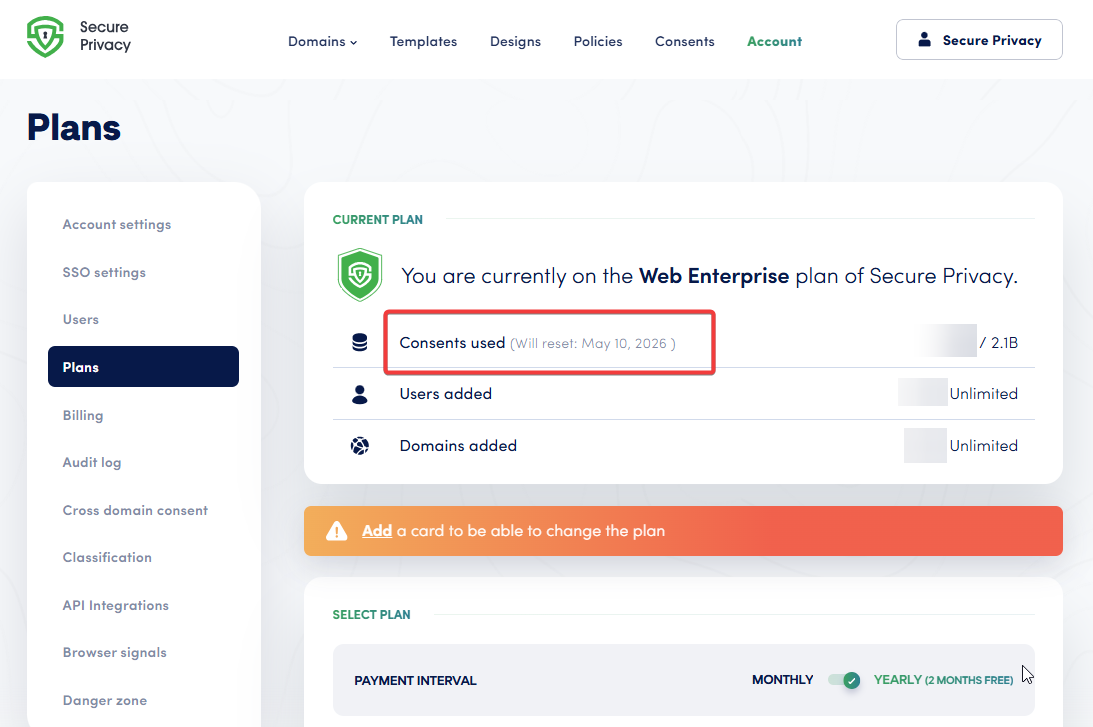Open the Templates navigation item
The image size is (1093, 727).
coord(423,42)
